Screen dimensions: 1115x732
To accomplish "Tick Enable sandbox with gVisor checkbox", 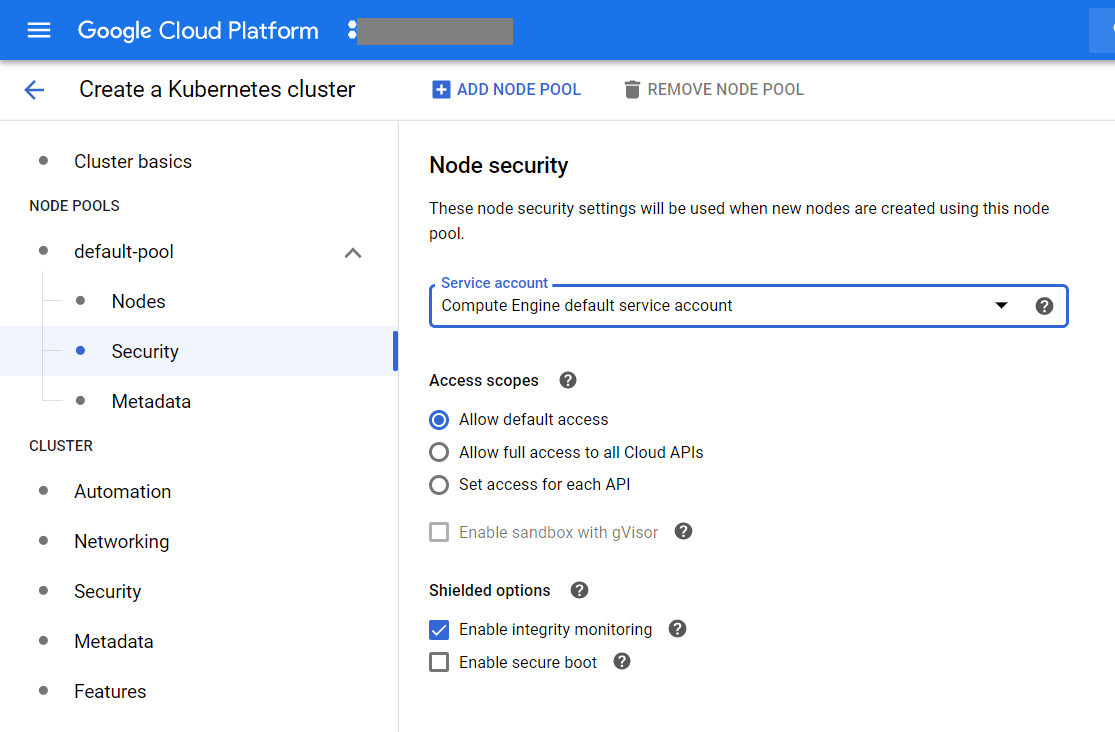I will [x=439, y=532].
